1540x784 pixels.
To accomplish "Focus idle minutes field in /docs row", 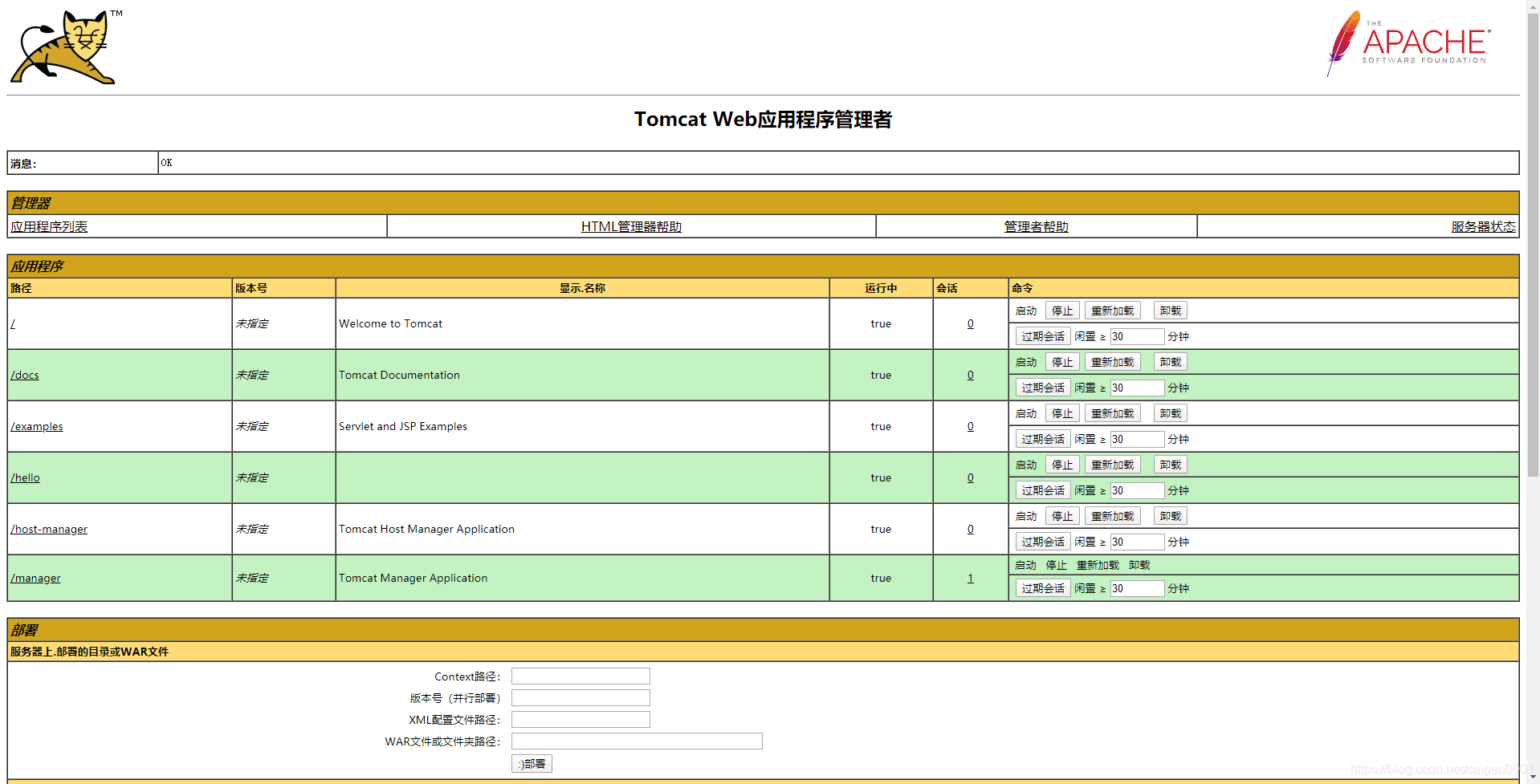I will pyautogui.click(x=1137, y=388).
